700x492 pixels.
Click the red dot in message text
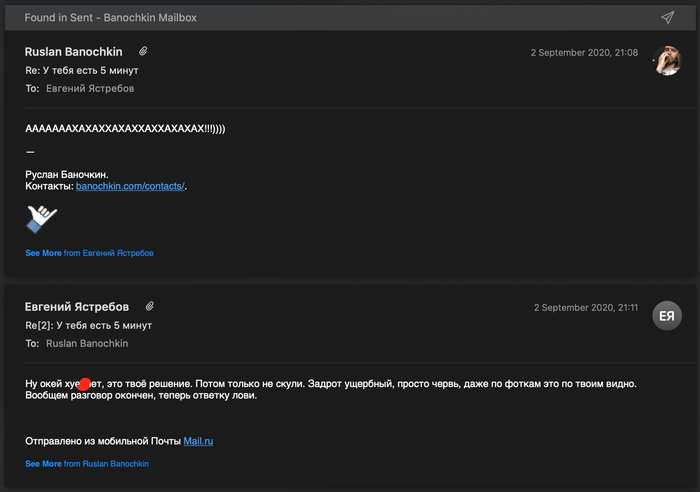tap(85, 384)
